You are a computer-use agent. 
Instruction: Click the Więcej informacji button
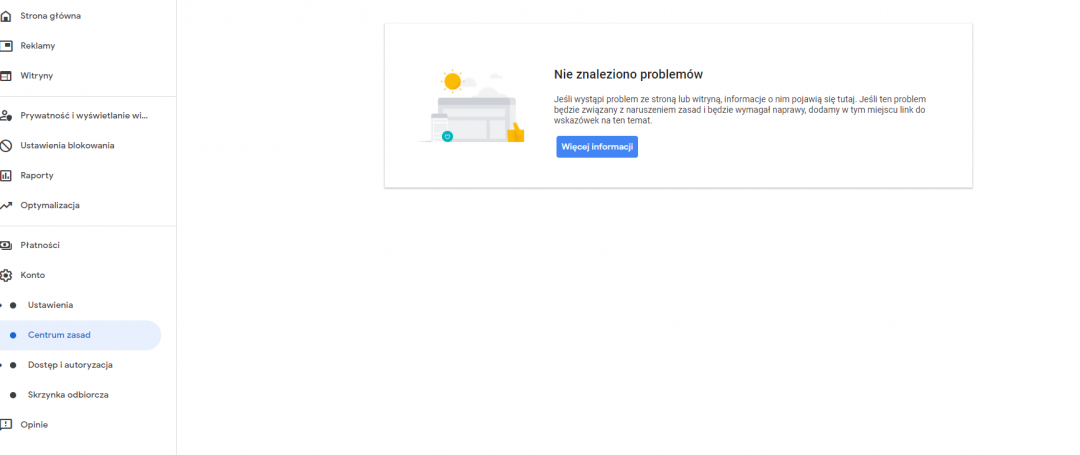pyautogui.click(x=597, y=147)
